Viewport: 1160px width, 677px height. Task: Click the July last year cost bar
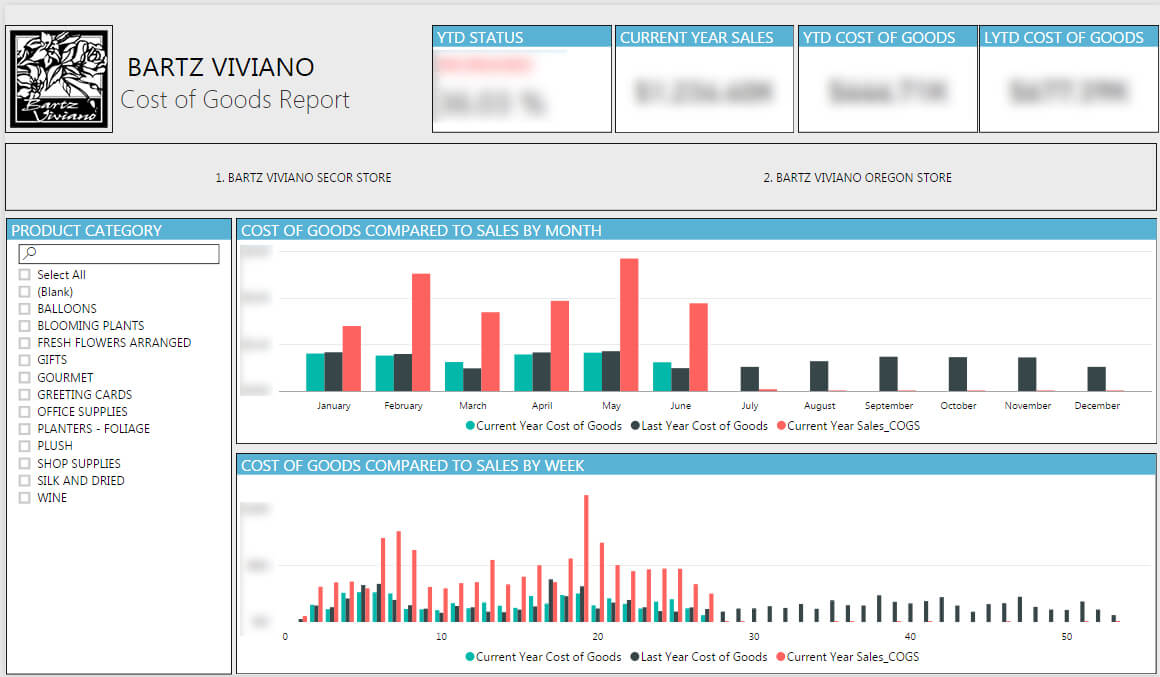[749, 379]
